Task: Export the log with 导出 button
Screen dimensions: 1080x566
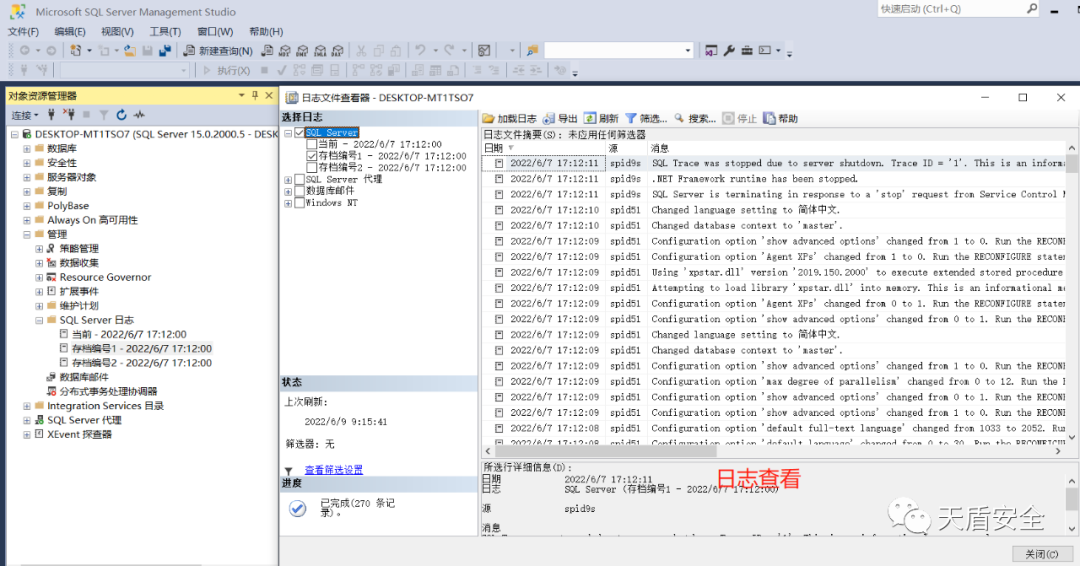Action: tap(560, 119)
